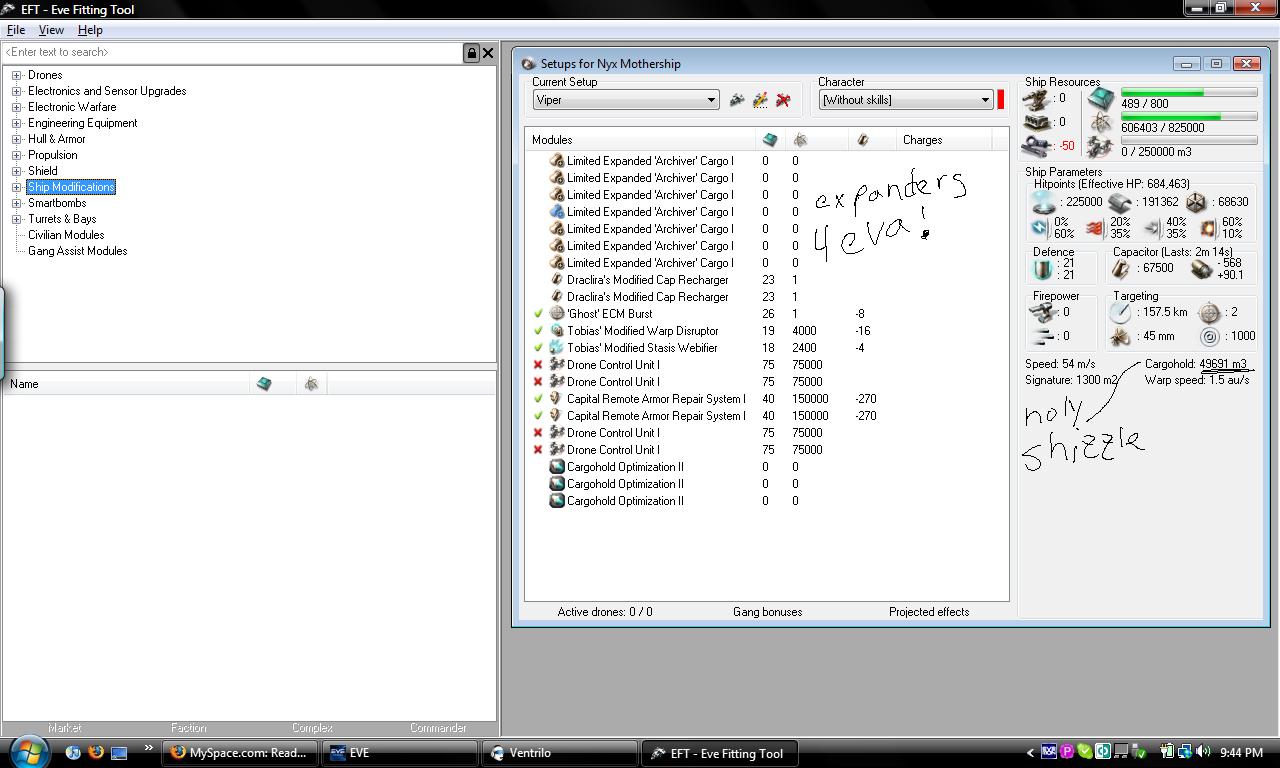Open the File menu

click(16, 30)
